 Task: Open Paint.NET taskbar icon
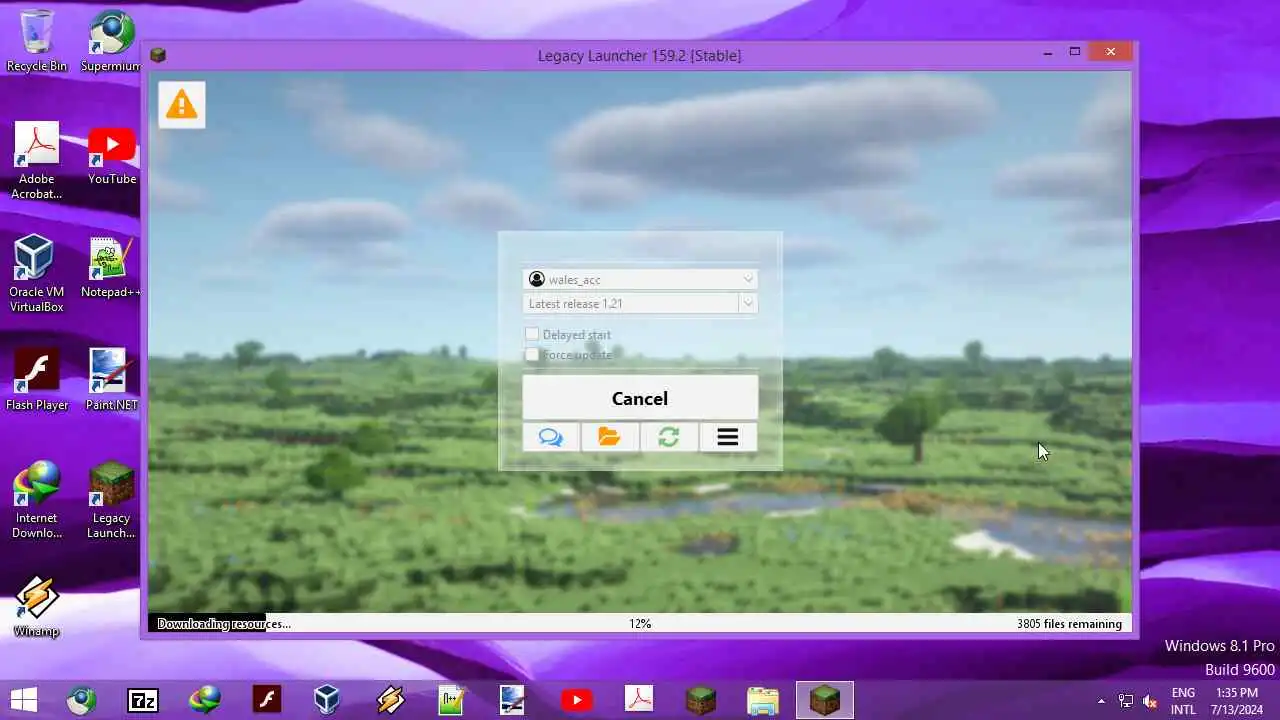(x=512, y=700)
